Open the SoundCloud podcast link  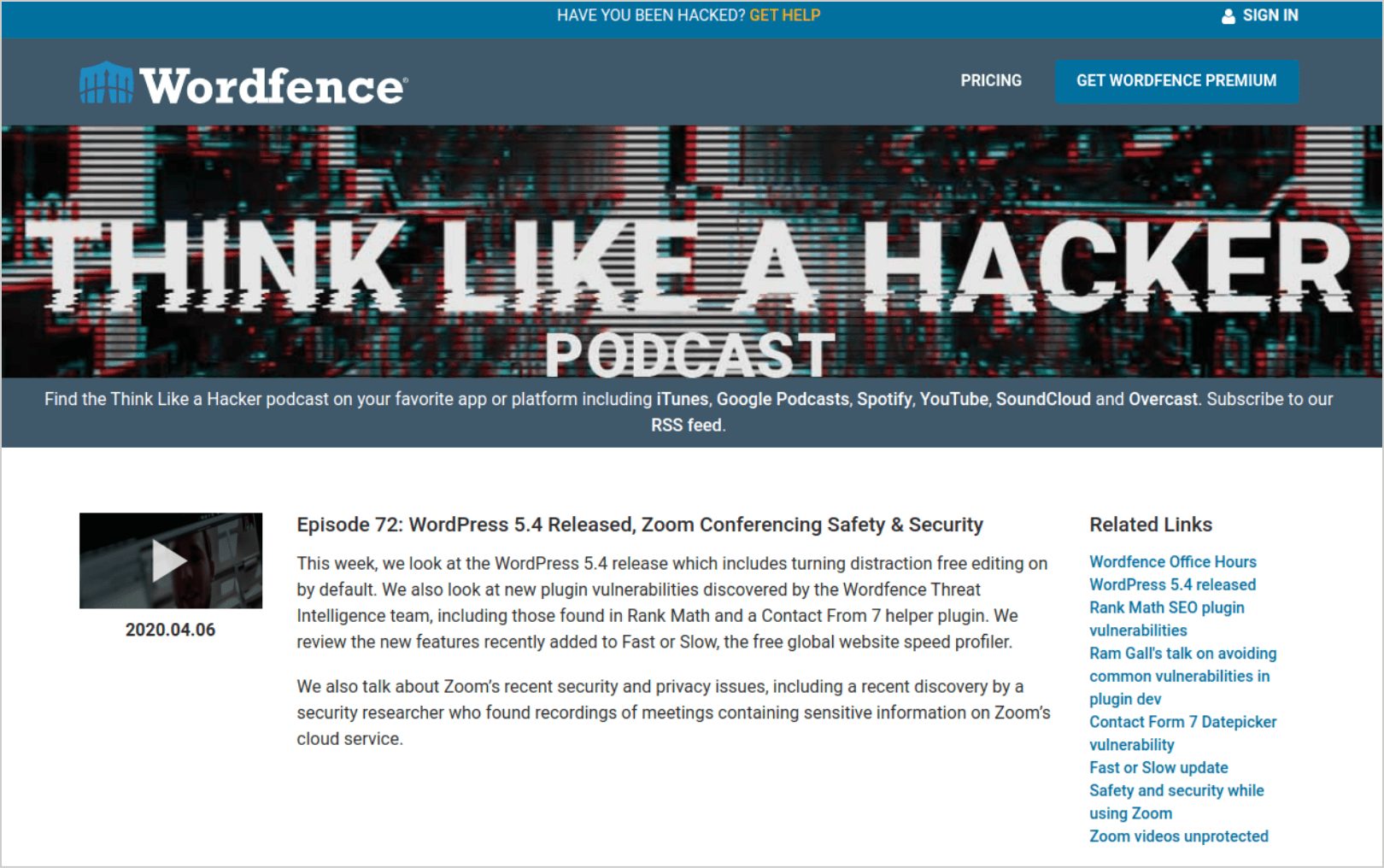coord(1043,399)
